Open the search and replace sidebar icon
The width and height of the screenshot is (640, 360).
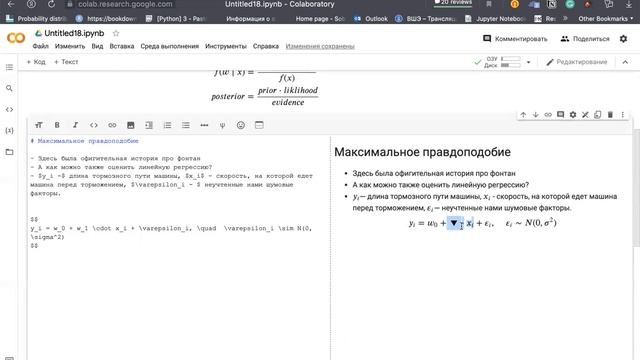pos(9,88)
